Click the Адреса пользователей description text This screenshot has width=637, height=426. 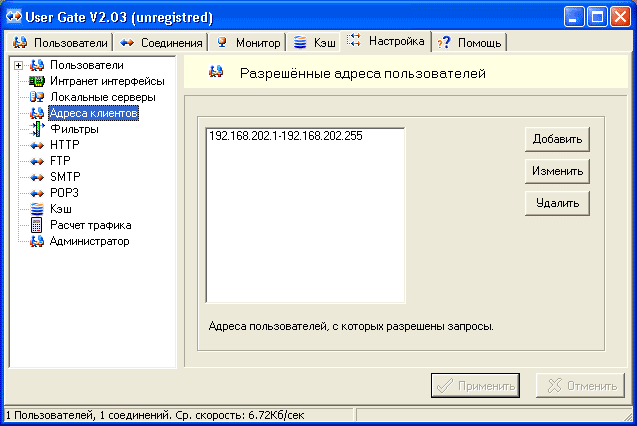point(351,326)
